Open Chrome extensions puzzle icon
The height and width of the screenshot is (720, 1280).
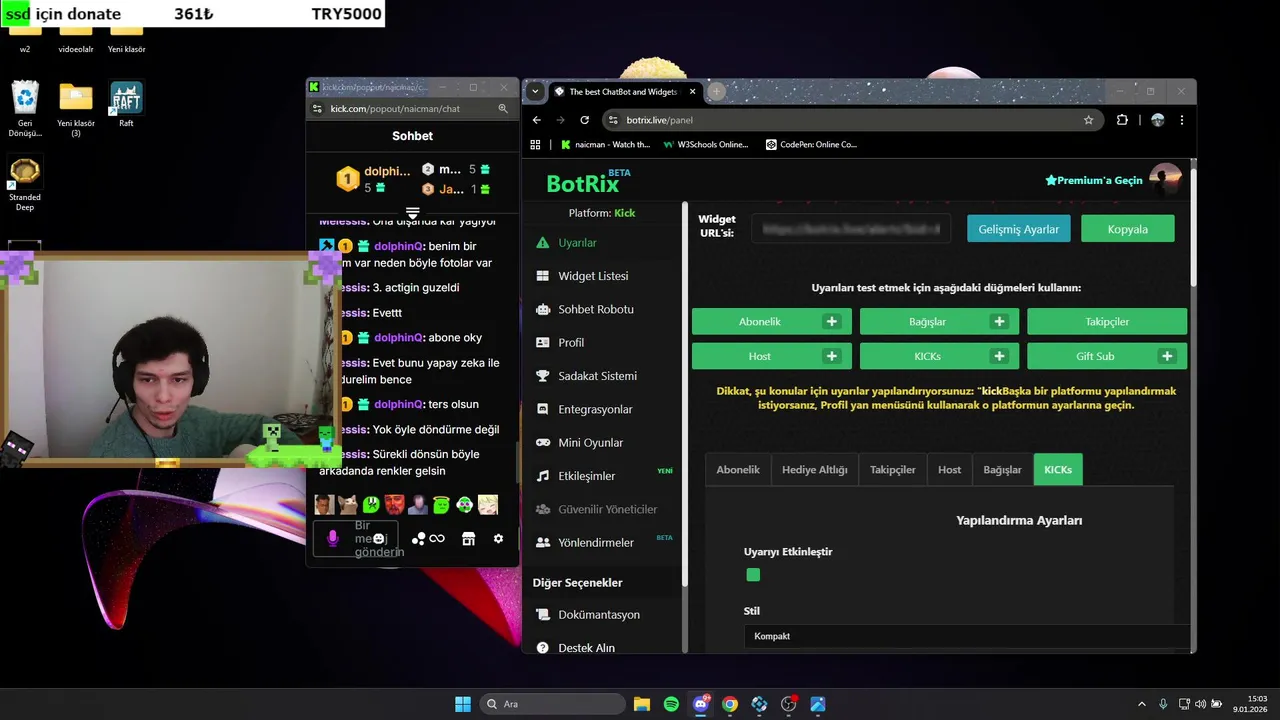1122,120
